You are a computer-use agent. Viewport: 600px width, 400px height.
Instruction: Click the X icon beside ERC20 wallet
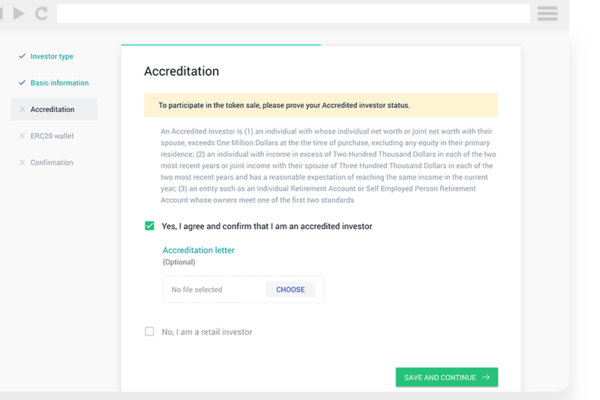point(22,136)
